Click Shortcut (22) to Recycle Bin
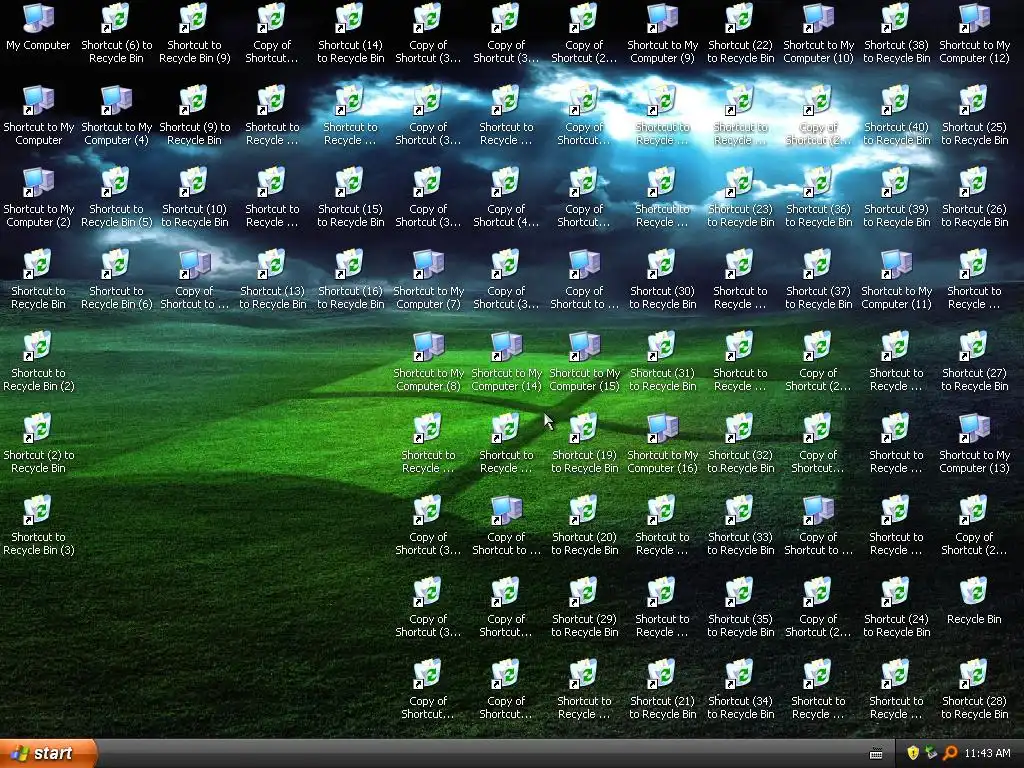 [x=741, y=34]
